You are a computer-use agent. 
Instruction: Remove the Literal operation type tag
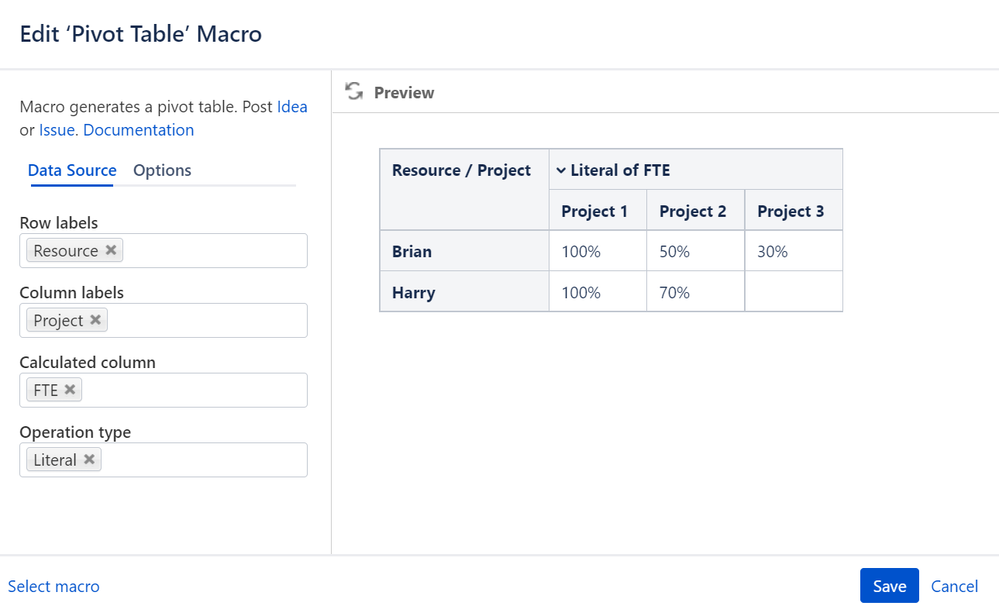[89, 460]
